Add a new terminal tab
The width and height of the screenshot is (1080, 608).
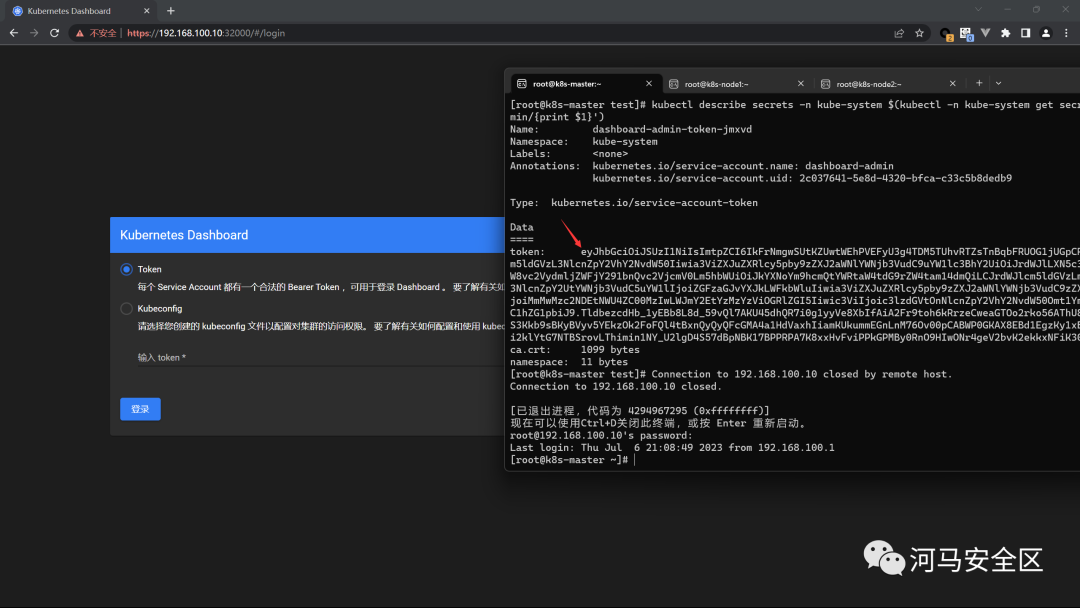pyautogui.click(x=979, y=83)
